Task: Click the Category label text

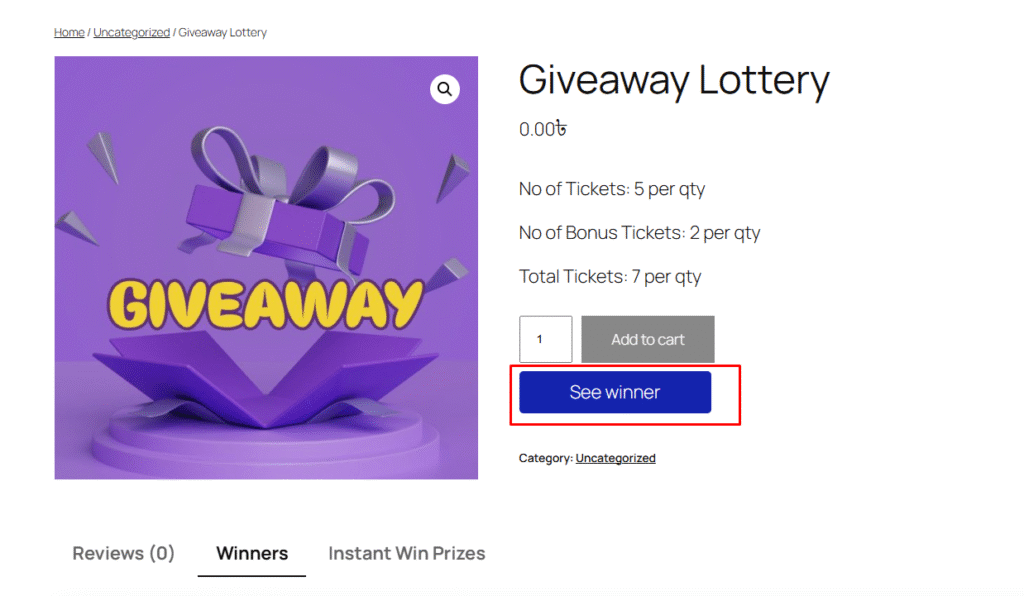Action: click(545, 458)
